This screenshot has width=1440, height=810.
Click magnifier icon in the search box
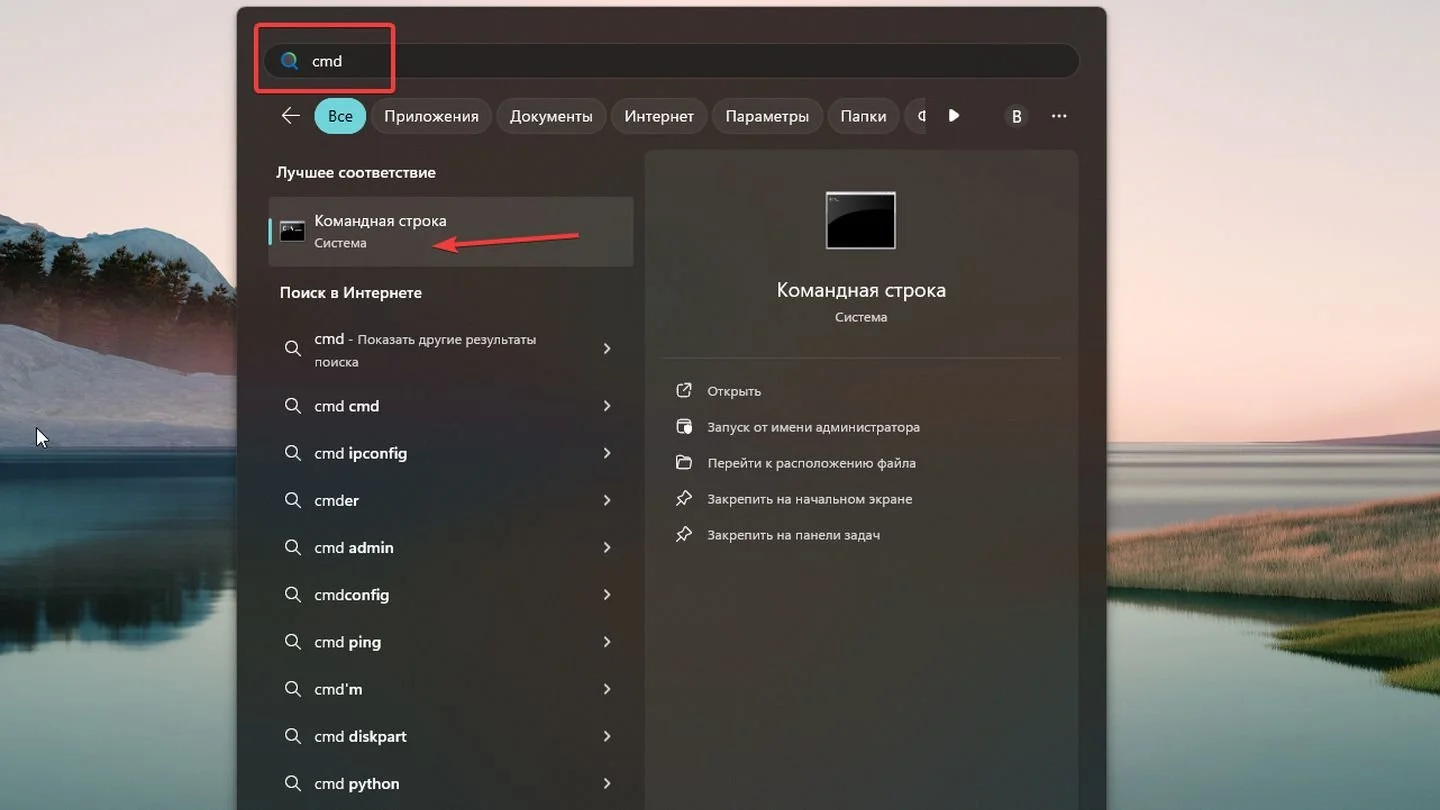tap(290, 61)
